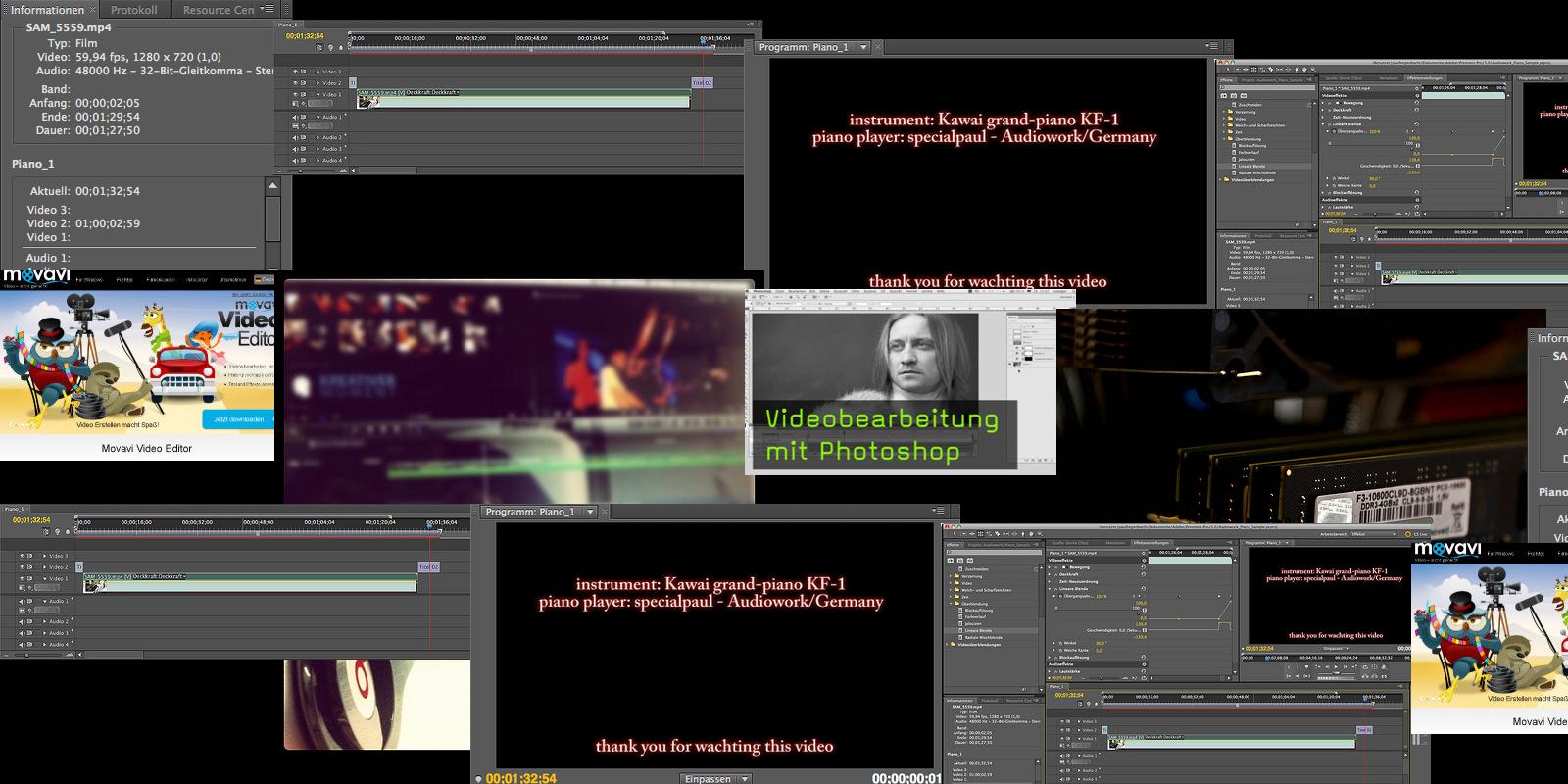Mute Audio 4 in the lower-left timeline
The image size is (1568, 784).
coord(22,645)
